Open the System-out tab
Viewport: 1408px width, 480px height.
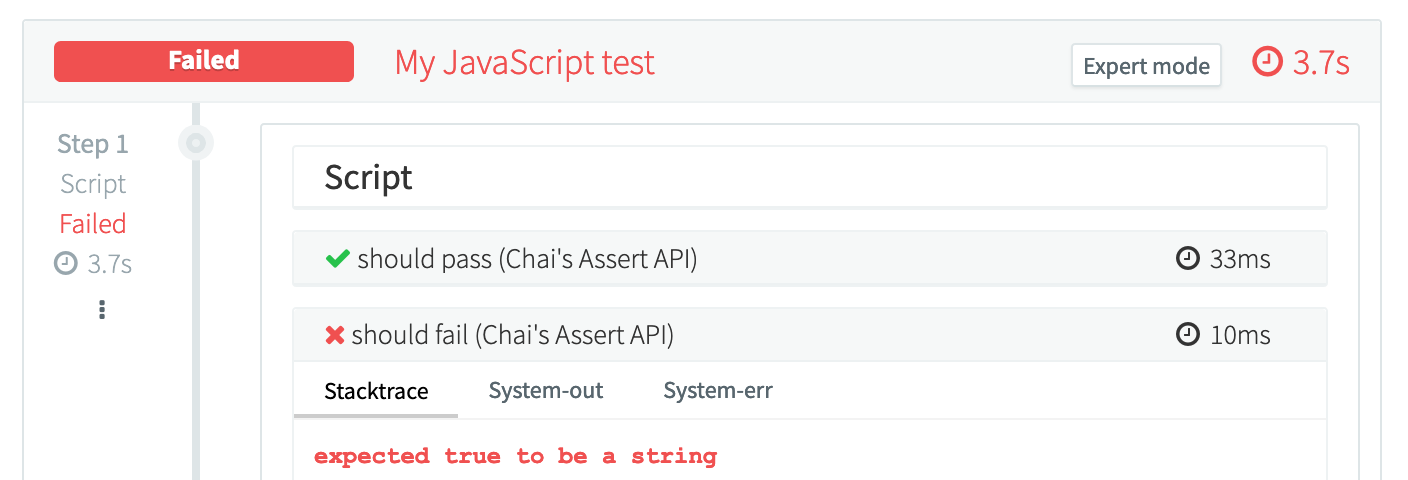point(546,391)
